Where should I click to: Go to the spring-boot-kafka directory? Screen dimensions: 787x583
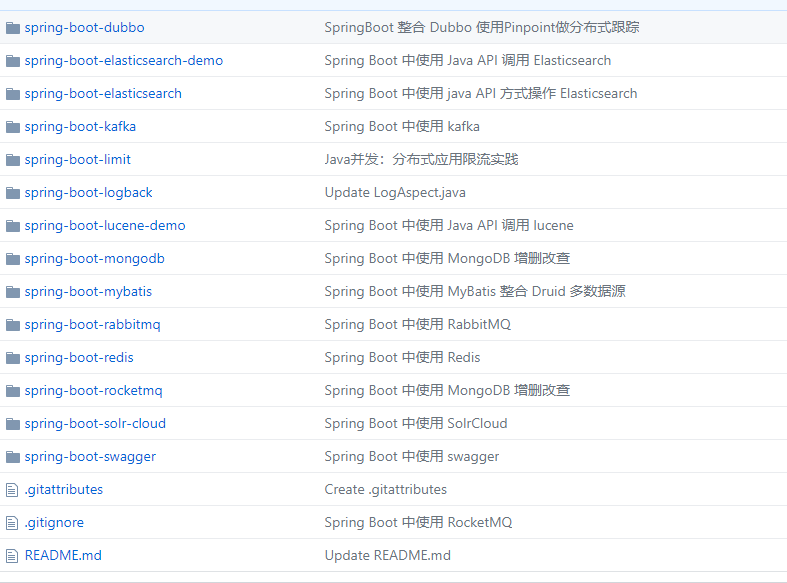[x=80, y=126]
